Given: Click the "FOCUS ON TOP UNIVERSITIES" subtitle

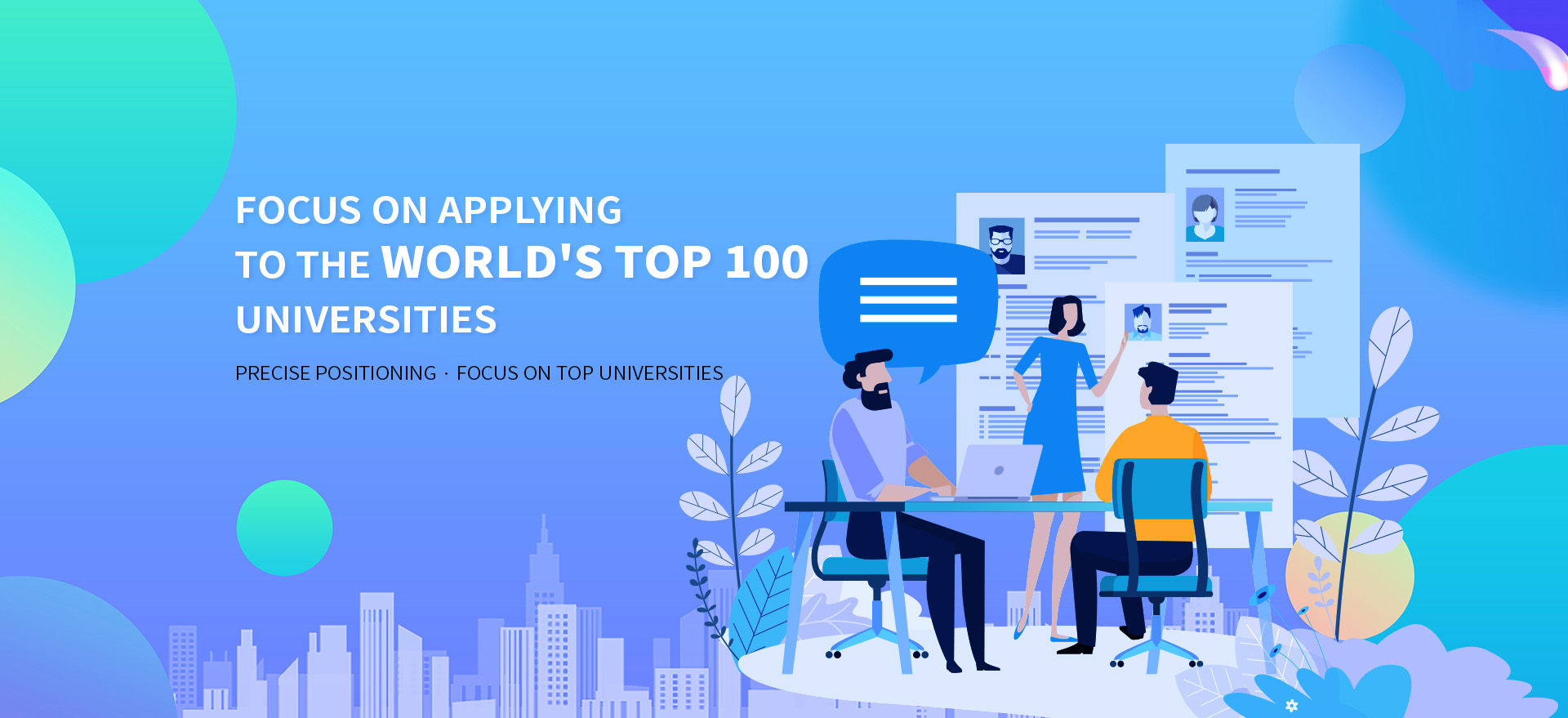Looking at the screenshot, I should click(590, 373).
